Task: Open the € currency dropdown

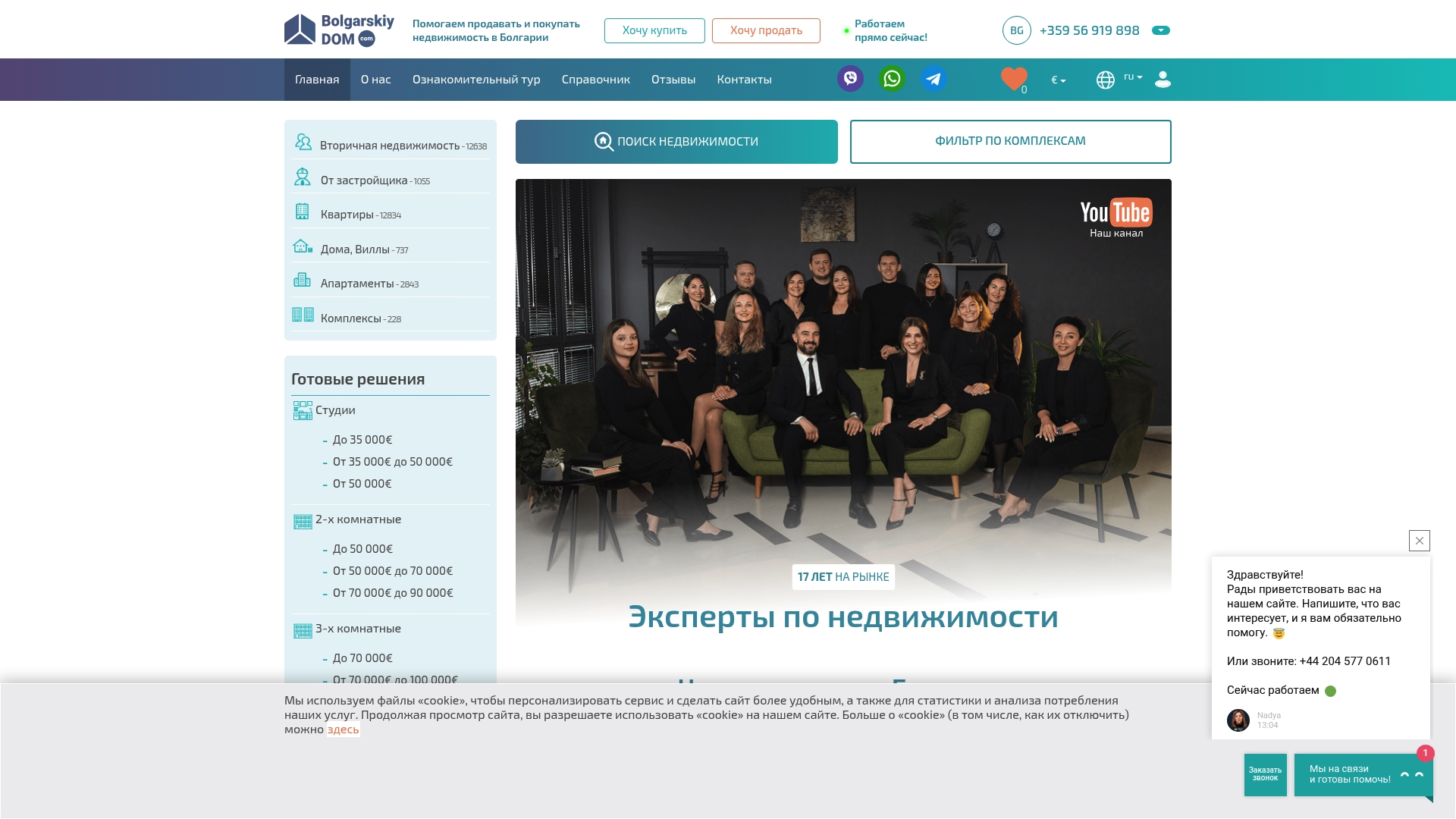Action: (x=1056, y=79)
